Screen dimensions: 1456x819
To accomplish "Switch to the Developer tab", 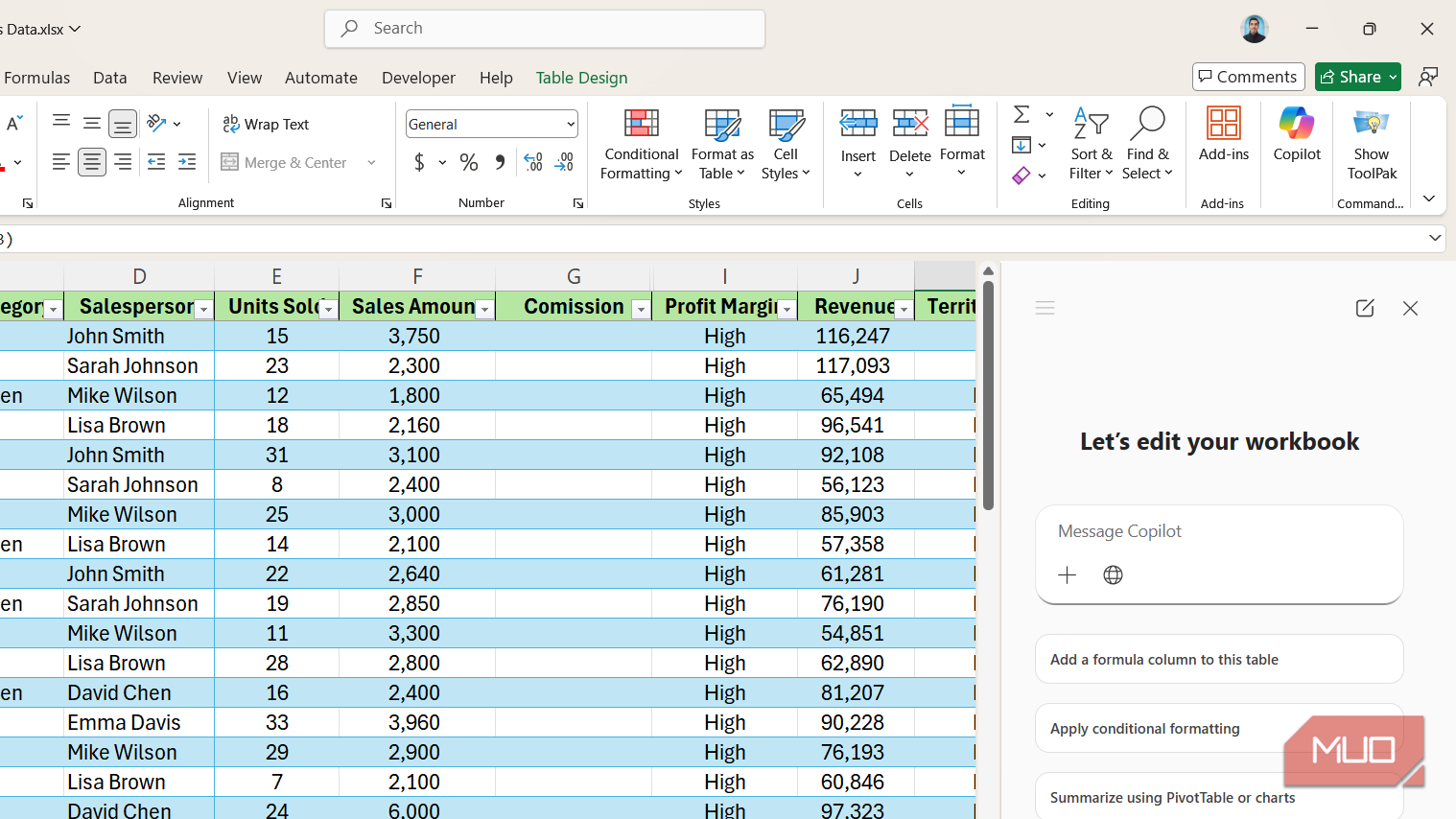I will [x=418, y=78].
